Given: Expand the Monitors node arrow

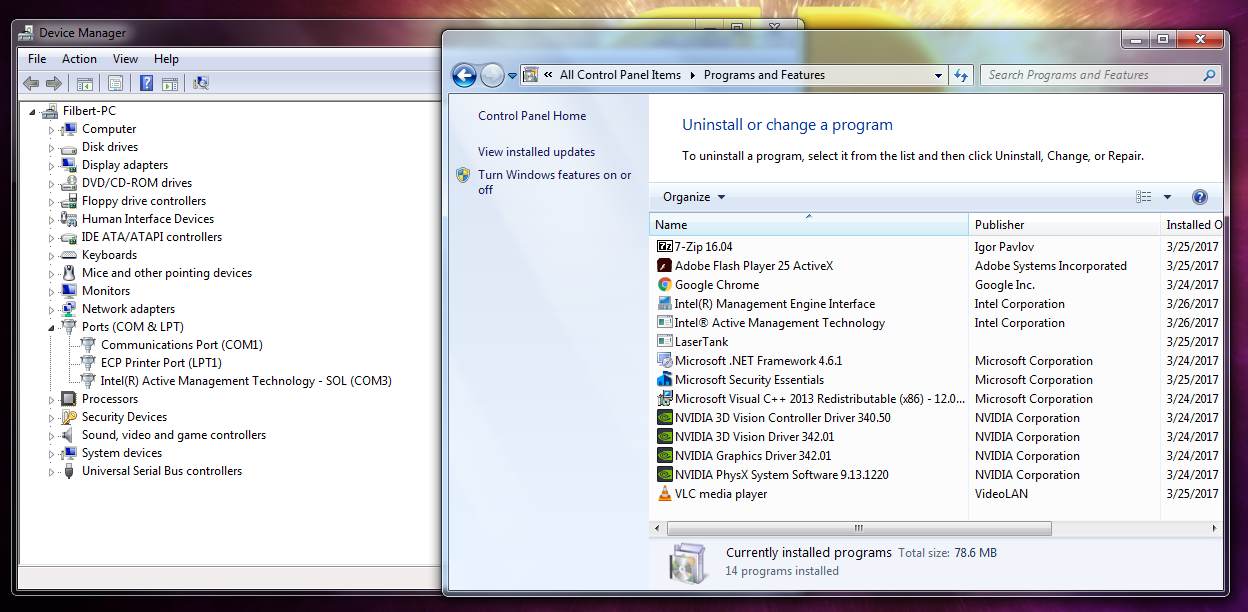Looking at the screenshot, I should 51,291.
